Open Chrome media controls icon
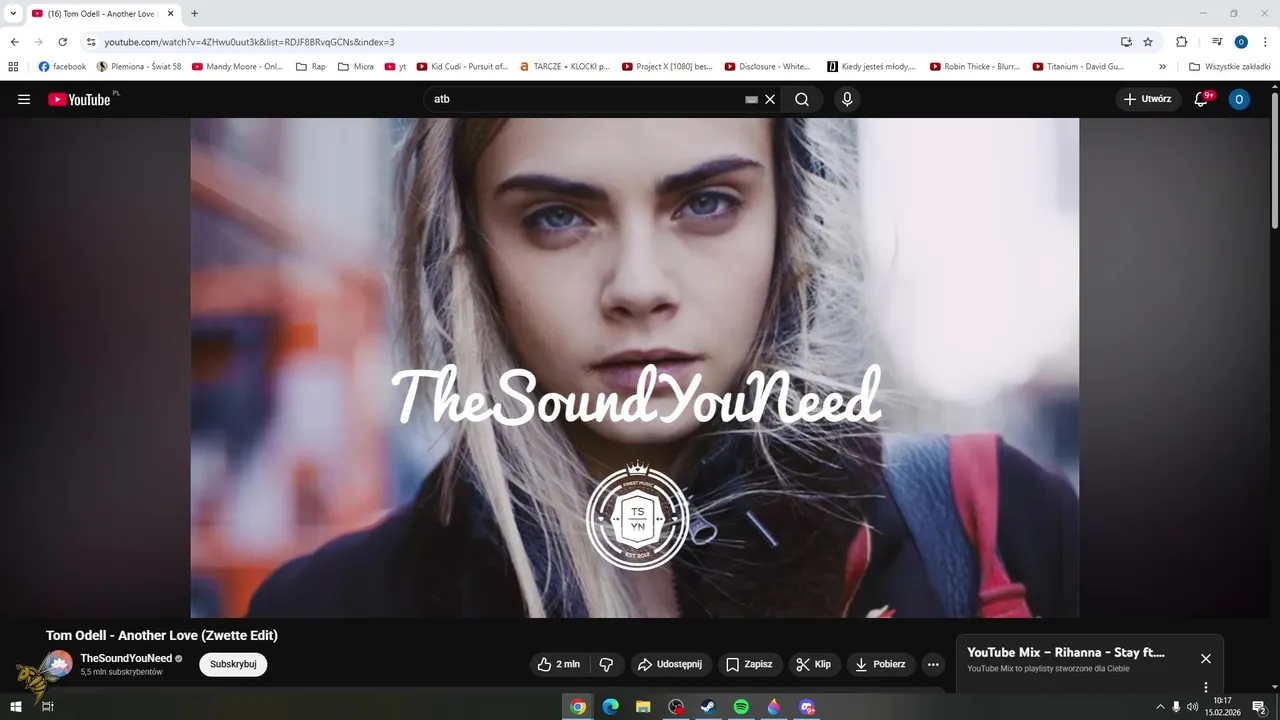1280x720 pixels. point(1217,42)
